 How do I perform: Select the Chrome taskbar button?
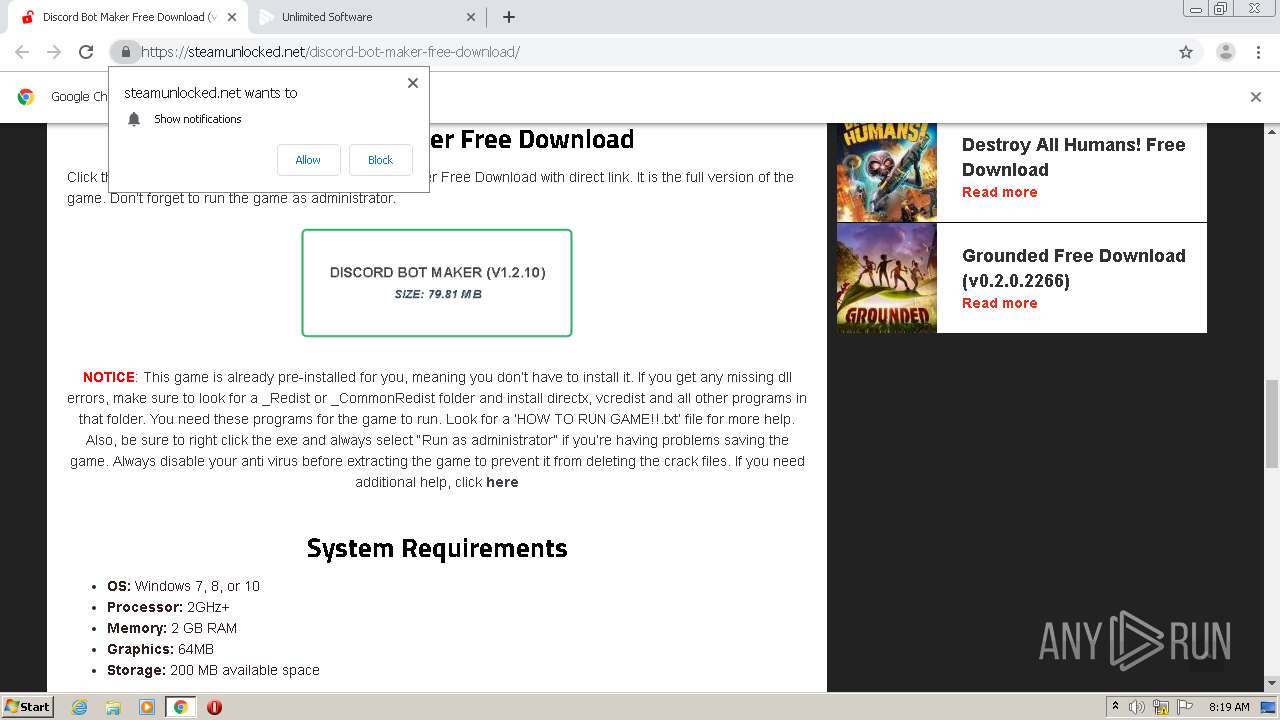click(x=180, y=707)
